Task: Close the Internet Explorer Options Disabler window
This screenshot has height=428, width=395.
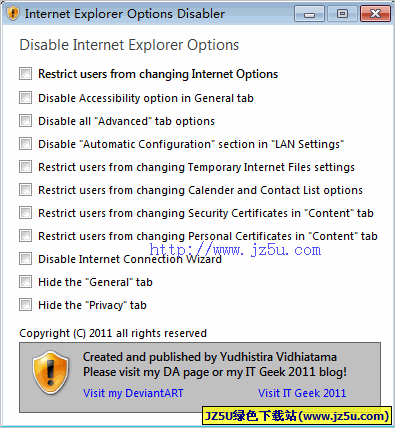Action: point(375,14)
